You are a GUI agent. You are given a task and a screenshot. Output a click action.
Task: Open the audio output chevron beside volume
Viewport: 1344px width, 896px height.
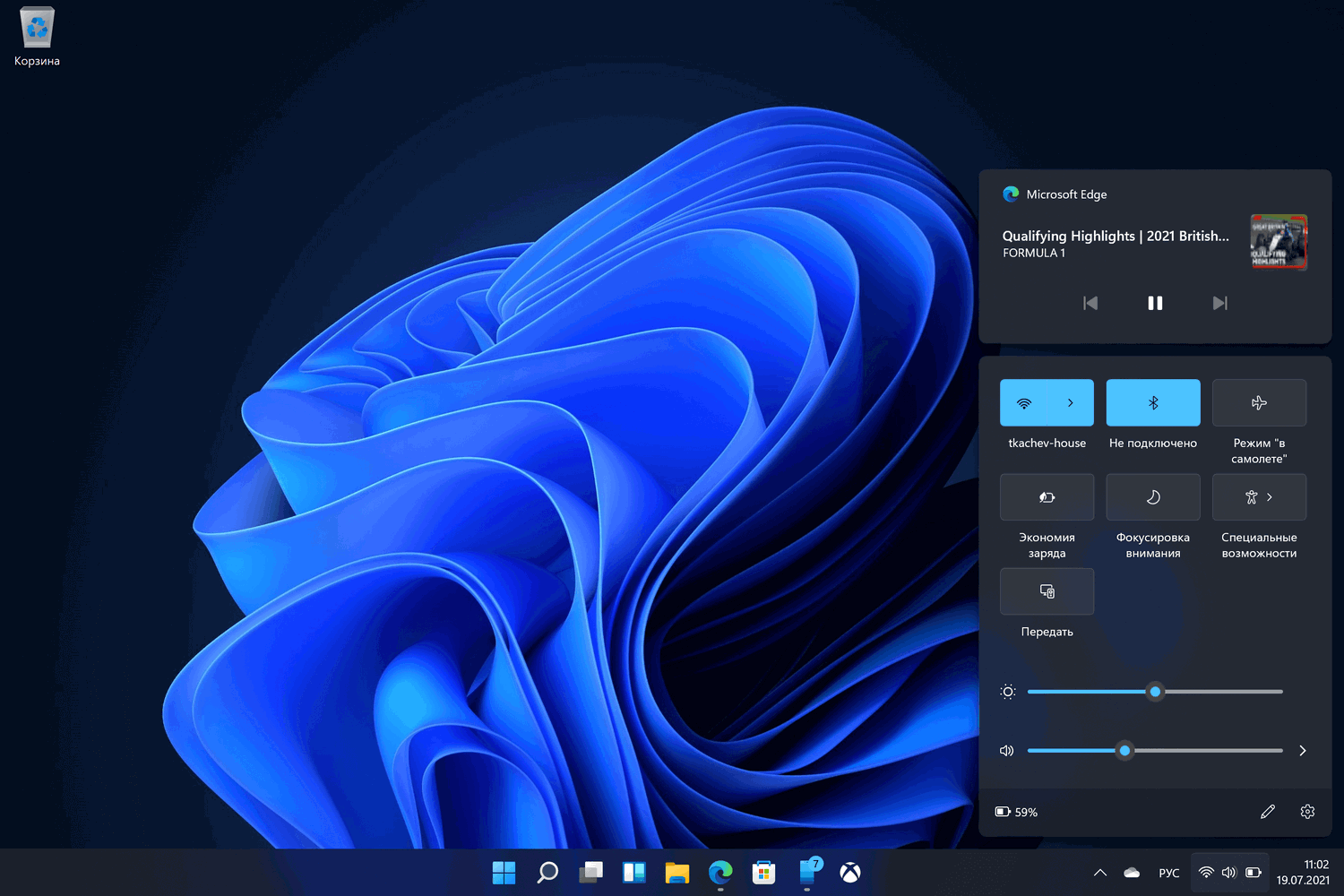coord(1303,751)
